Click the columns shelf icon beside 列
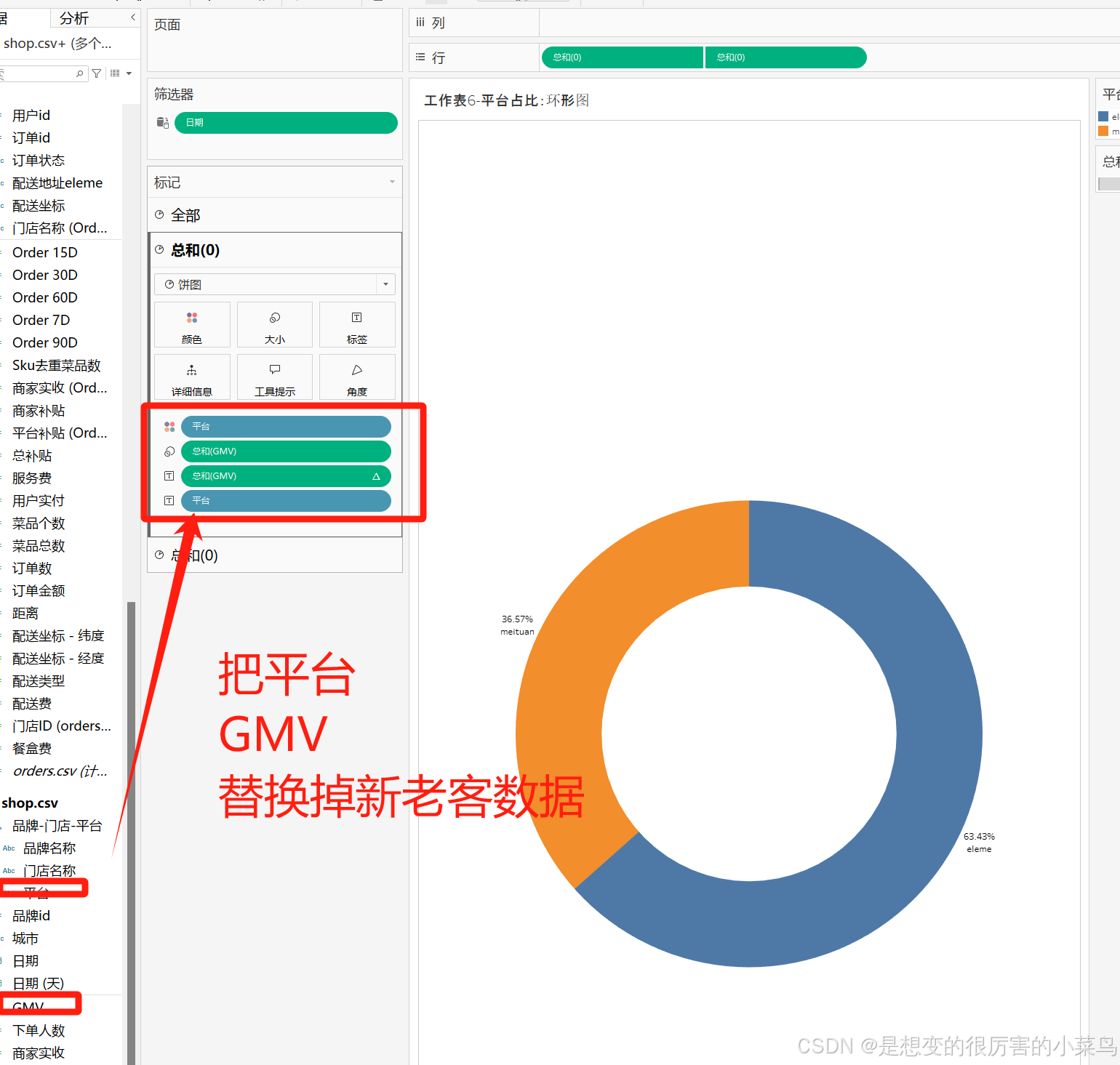Viewport: 1120px width, 1065px height. pyautogui.click(x=420, y=23)
